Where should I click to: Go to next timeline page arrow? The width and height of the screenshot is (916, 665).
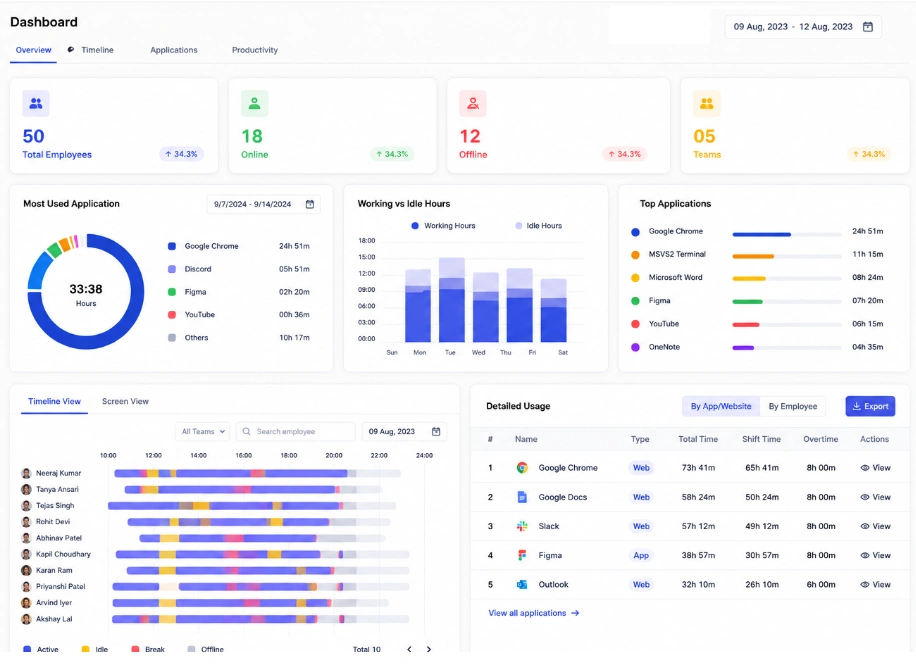[x=429, y=649]
